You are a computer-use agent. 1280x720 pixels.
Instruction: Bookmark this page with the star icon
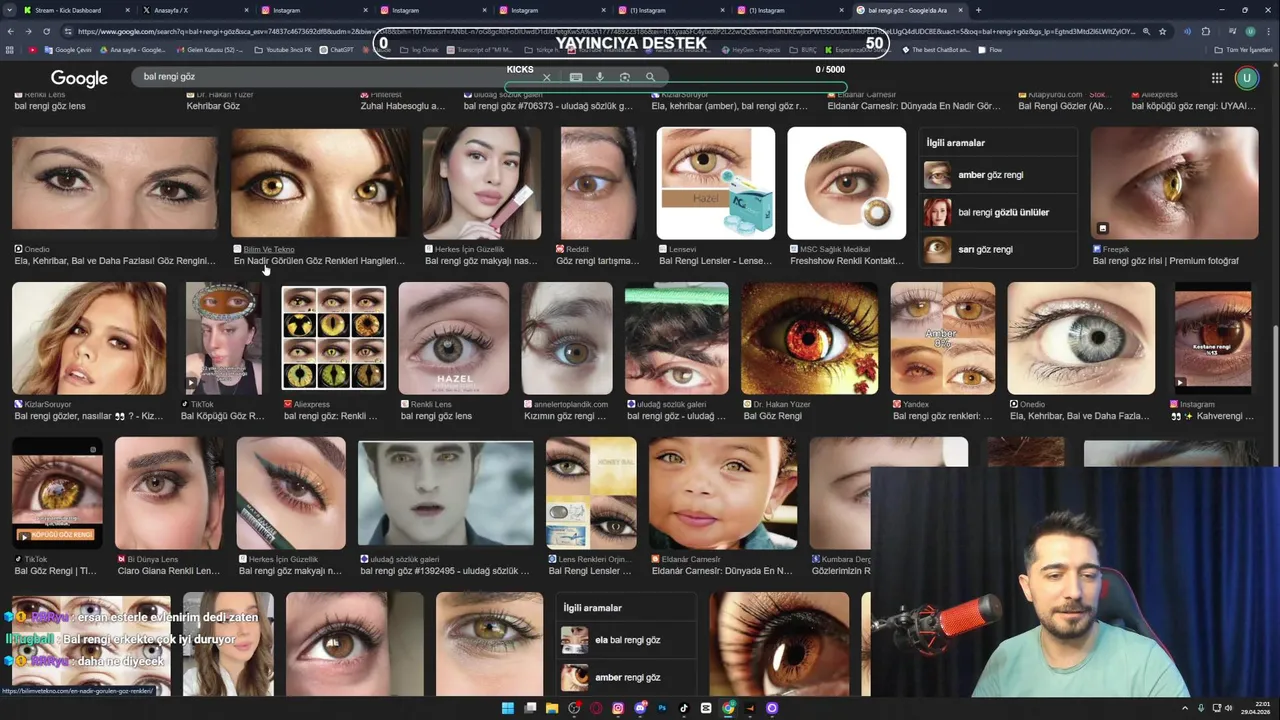click(1162, 31)
